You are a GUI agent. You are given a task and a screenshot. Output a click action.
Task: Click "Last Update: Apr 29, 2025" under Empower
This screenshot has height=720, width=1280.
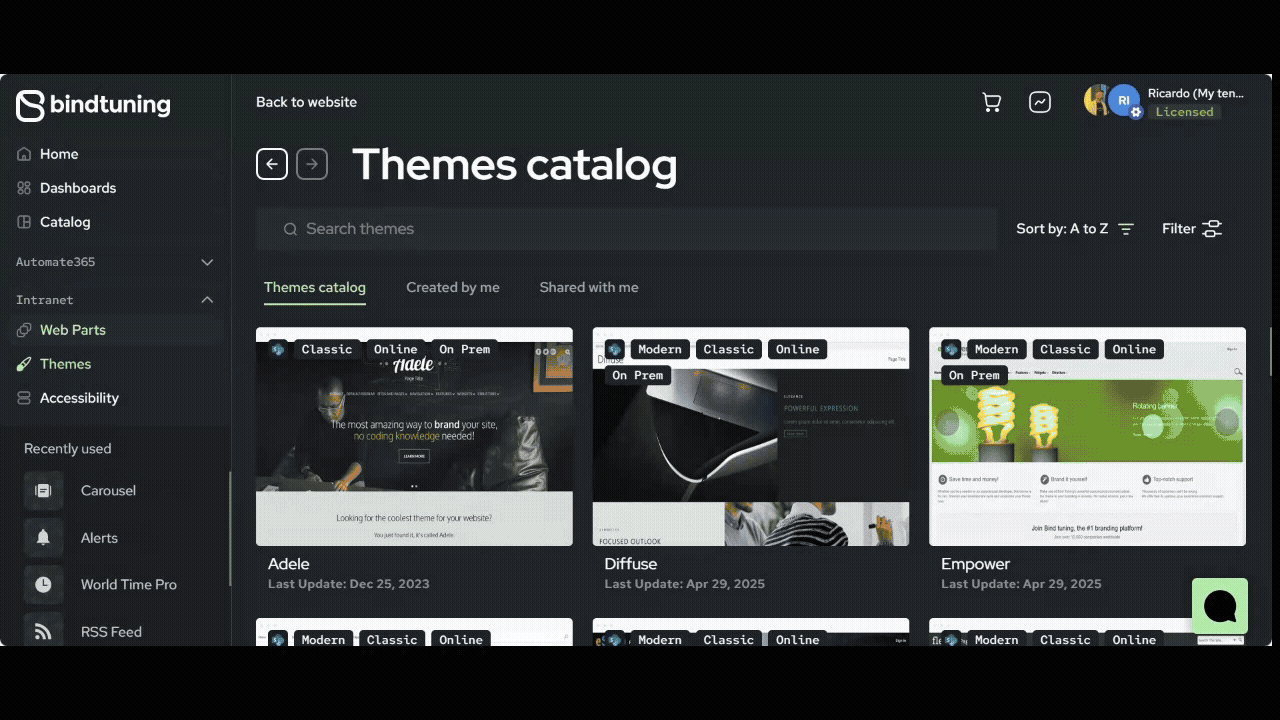pos(1021,584)
